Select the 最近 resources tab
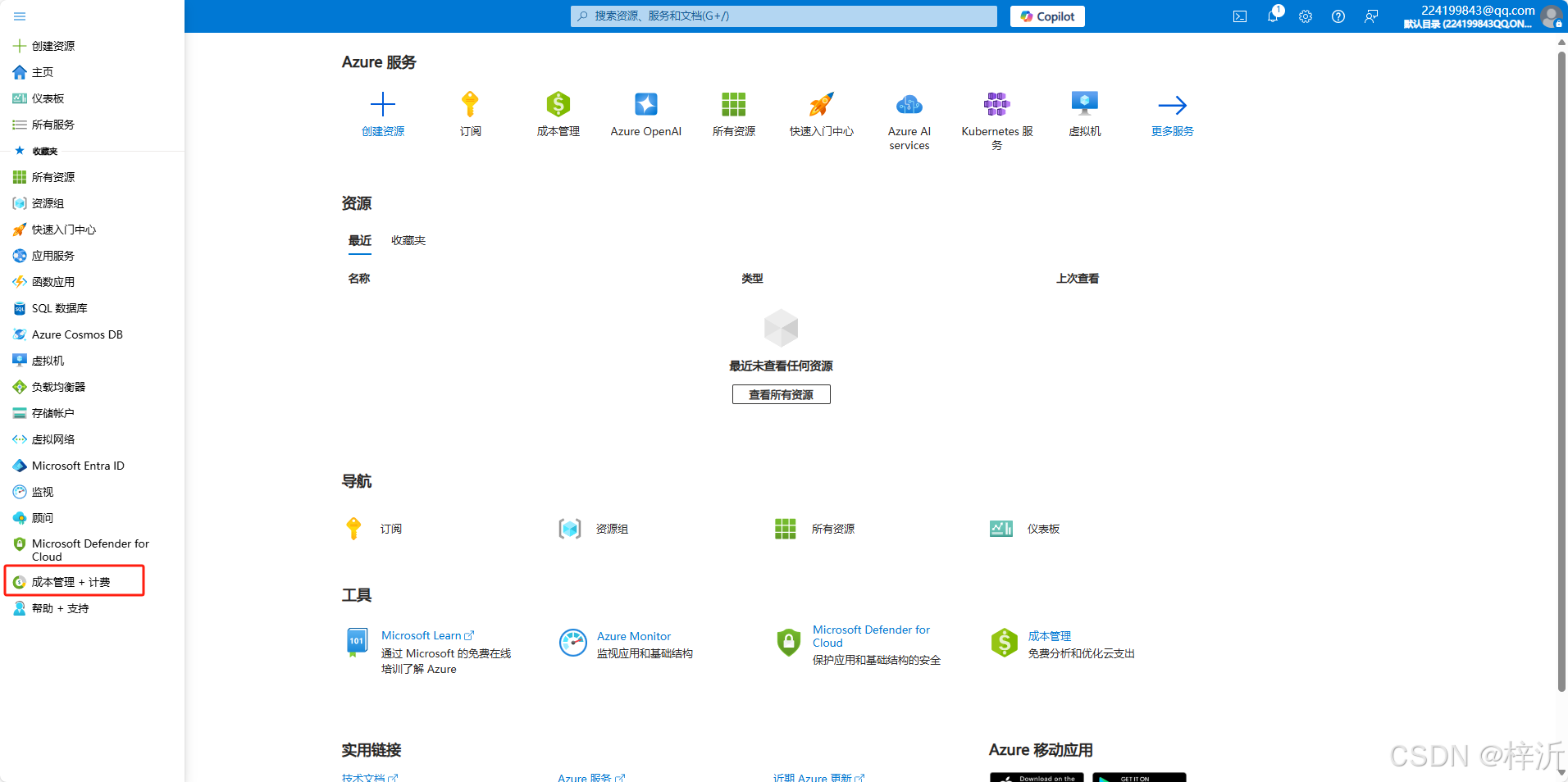The width and height of the screenshot is (1568, 782). [x=360, y=241]
